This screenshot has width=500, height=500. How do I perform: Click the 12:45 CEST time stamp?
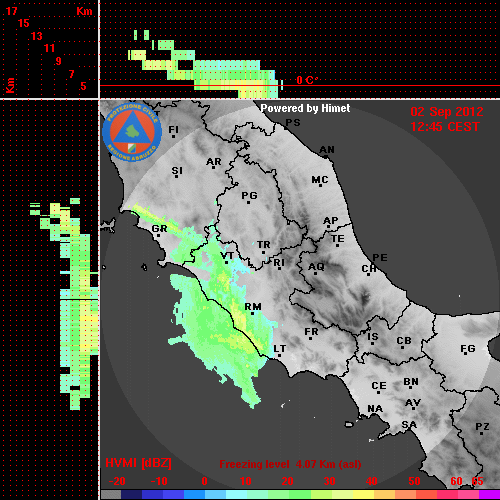pyautogui.click(x=445, y=127)
